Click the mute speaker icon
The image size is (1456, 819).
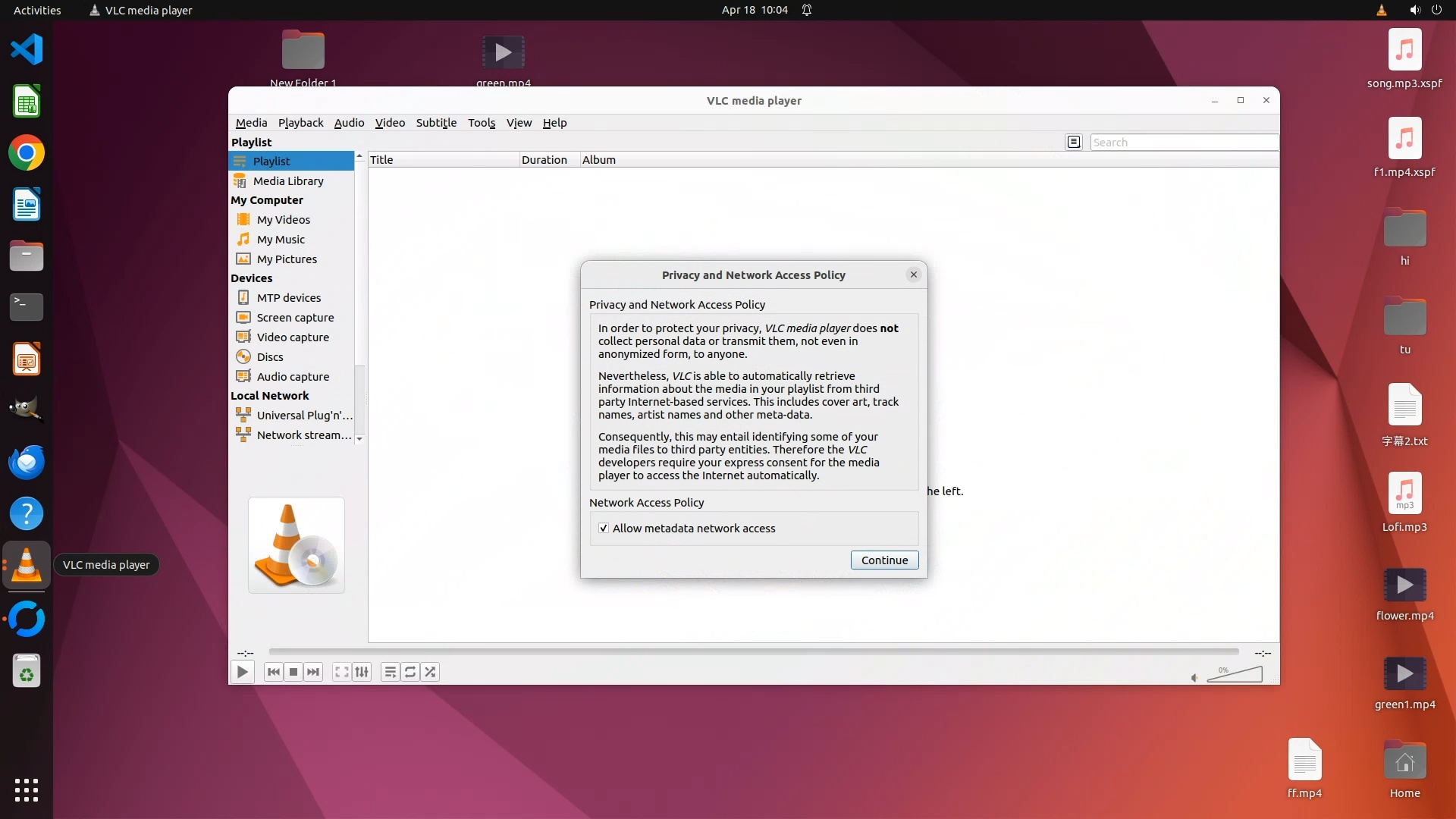[1194, 678]
